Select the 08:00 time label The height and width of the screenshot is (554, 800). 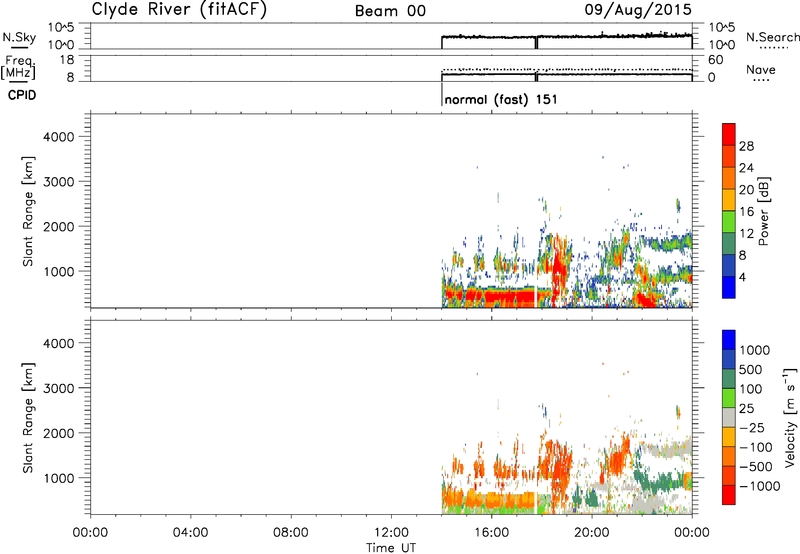coord(291,533)
